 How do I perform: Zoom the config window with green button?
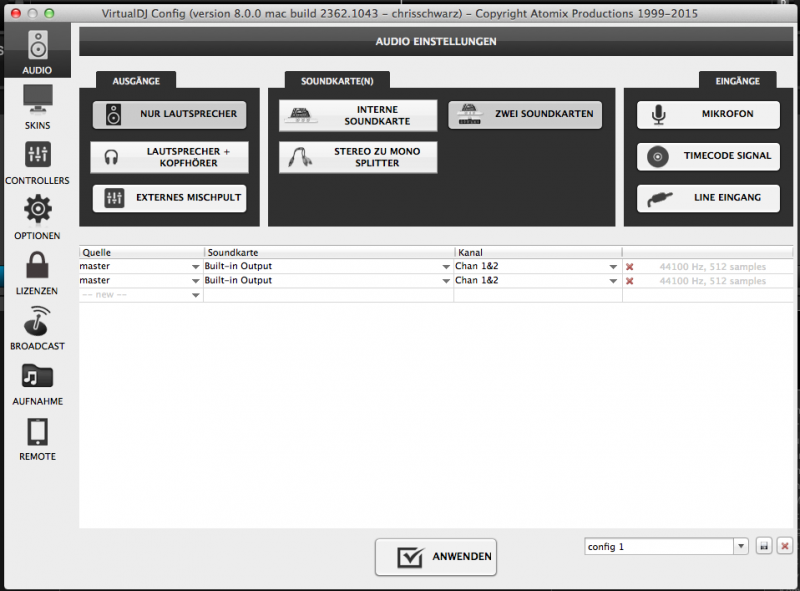tap(49, 13)
